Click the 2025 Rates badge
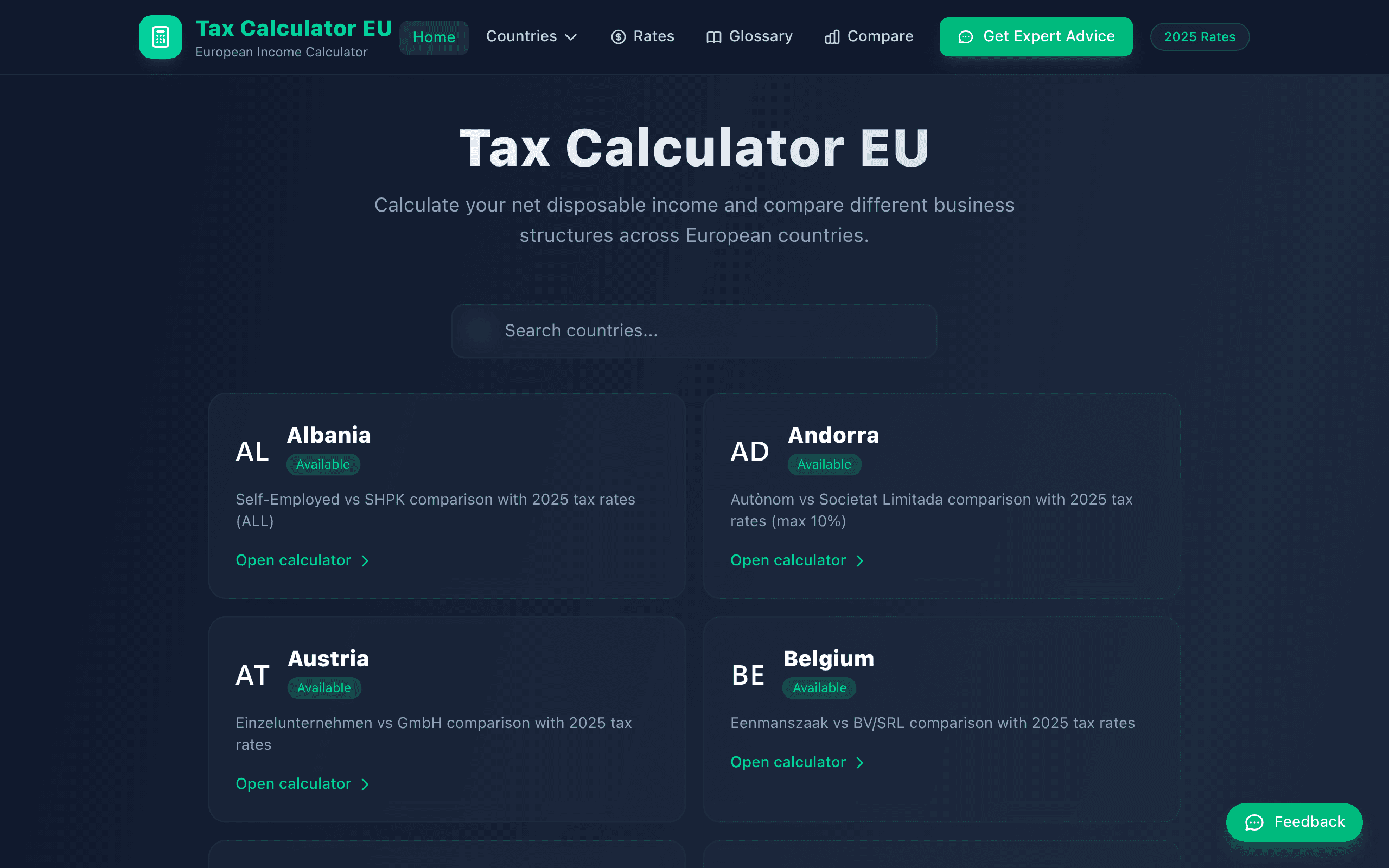Viewport: 1389px width, 868px height. pyautogui.click(x=1199, y=37)
